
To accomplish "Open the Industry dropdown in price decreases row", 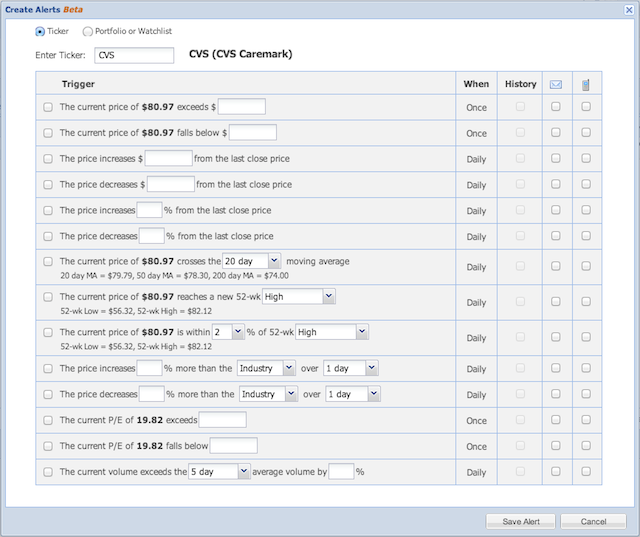I will pyautogui.click(x=268, y=394).
